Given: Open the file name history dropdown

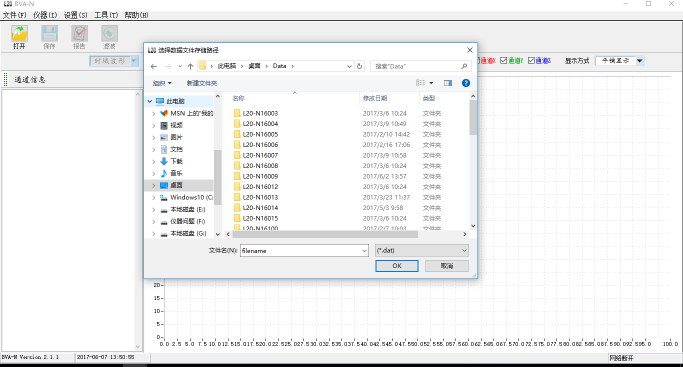Looking at the screenshot, I should pos(364,251).
